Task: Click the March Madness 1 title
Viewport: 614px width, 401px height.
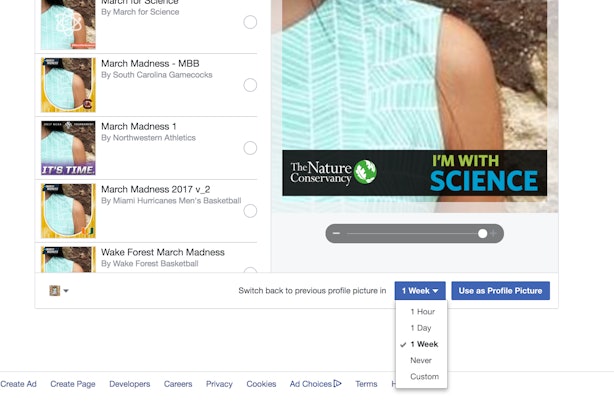Action: (139, 126)
